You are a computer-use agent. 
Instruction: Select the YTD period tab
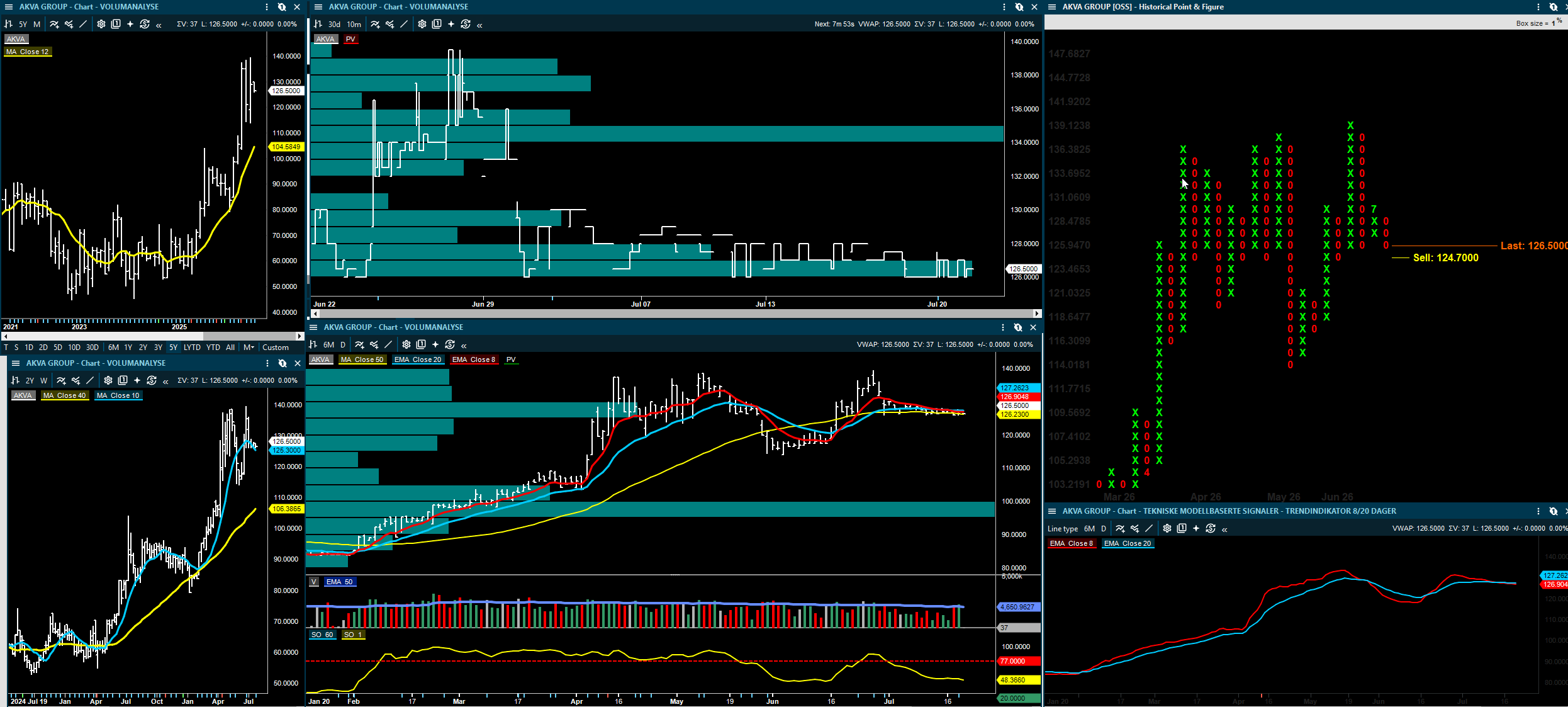pos(213,348)
